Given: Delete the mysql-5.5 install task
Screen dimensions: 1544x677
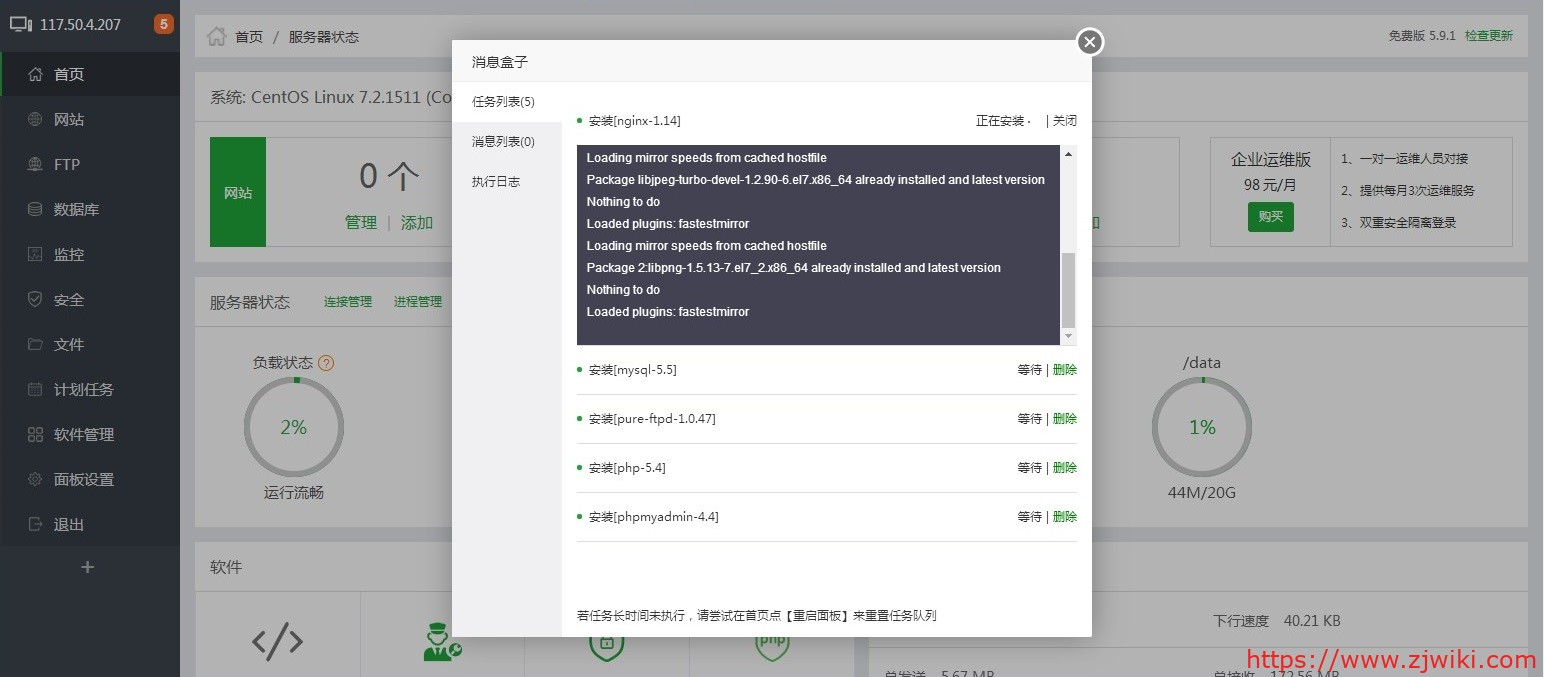Looking at the screenshot, I should pyautogui.click(x=1065, y=370).
